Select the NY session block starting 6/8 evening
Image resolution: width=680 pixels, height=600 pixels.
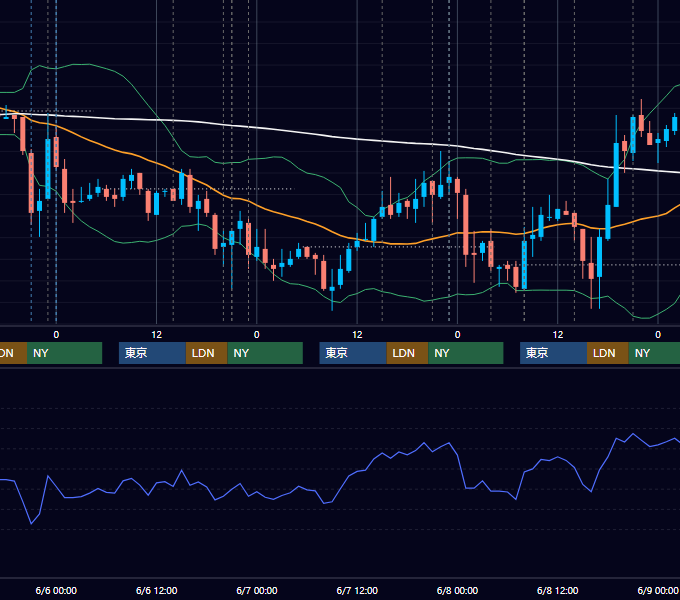click(x=654, y=353)
